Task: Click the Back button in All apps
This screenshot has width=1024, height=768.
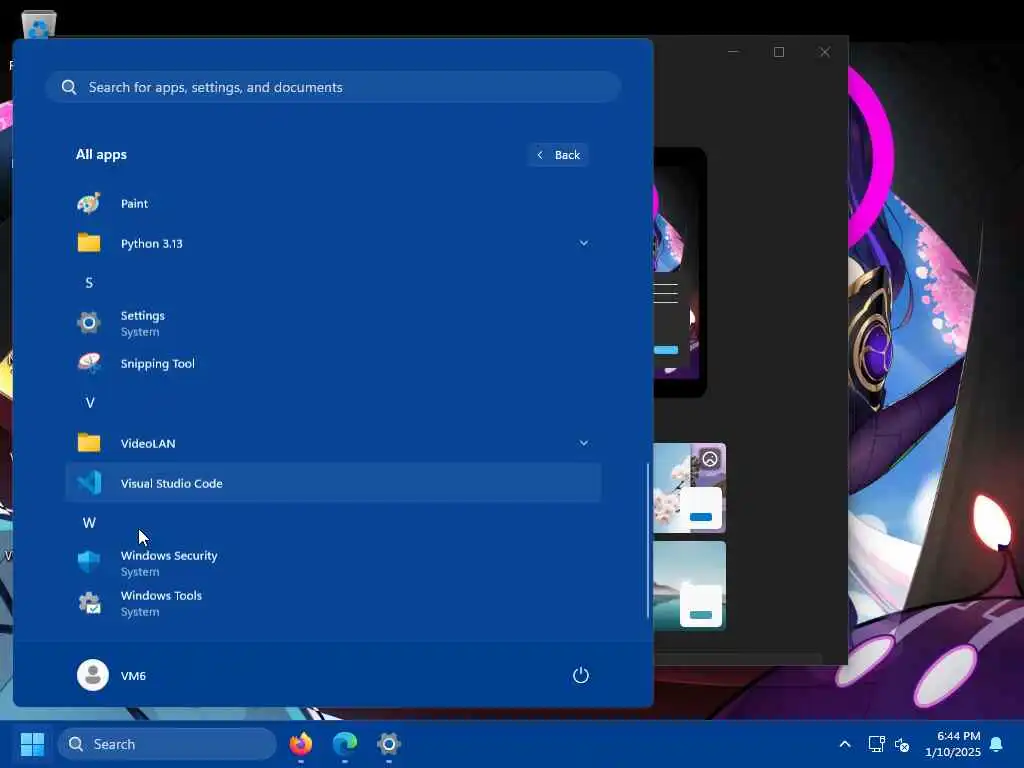Action: [558, 155]
